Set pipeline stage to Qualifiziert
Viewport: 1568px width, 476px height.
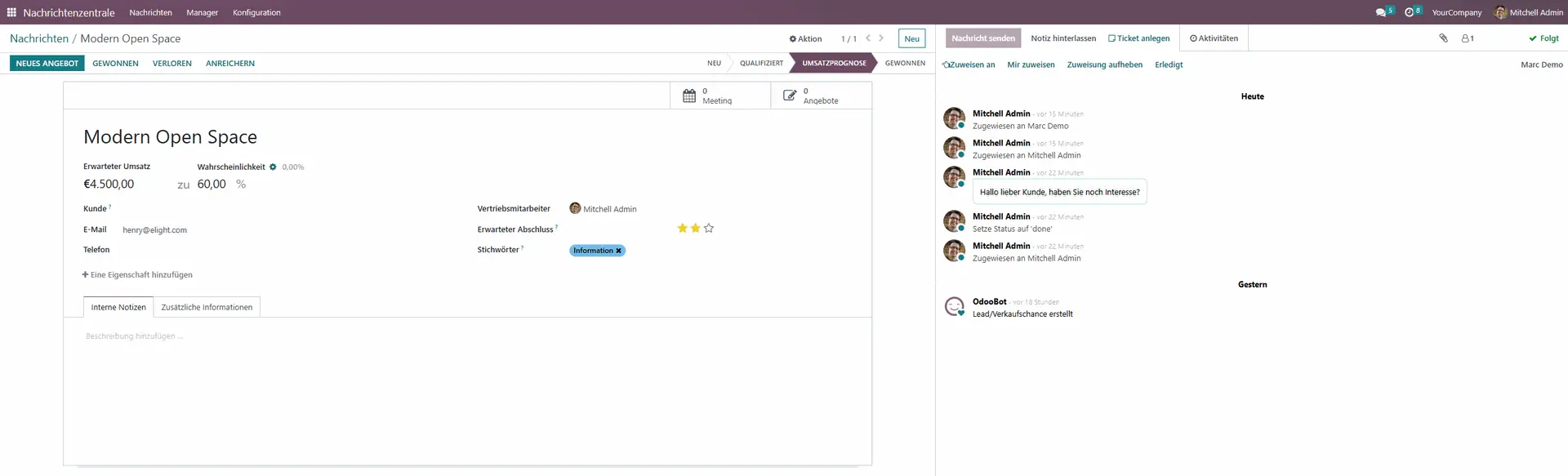761,63
